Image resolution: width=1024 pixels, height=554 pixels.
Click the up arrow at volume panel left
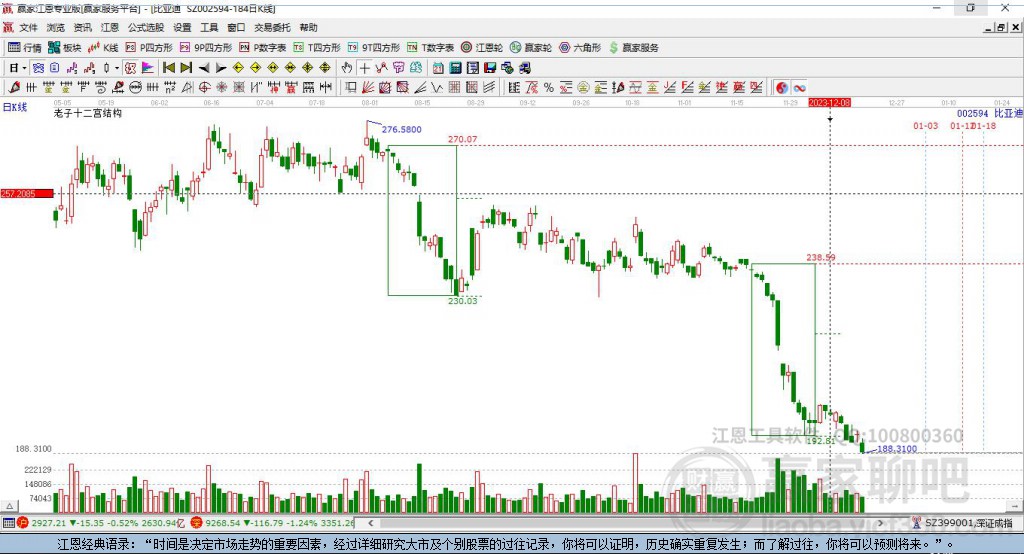coord(9,506)
